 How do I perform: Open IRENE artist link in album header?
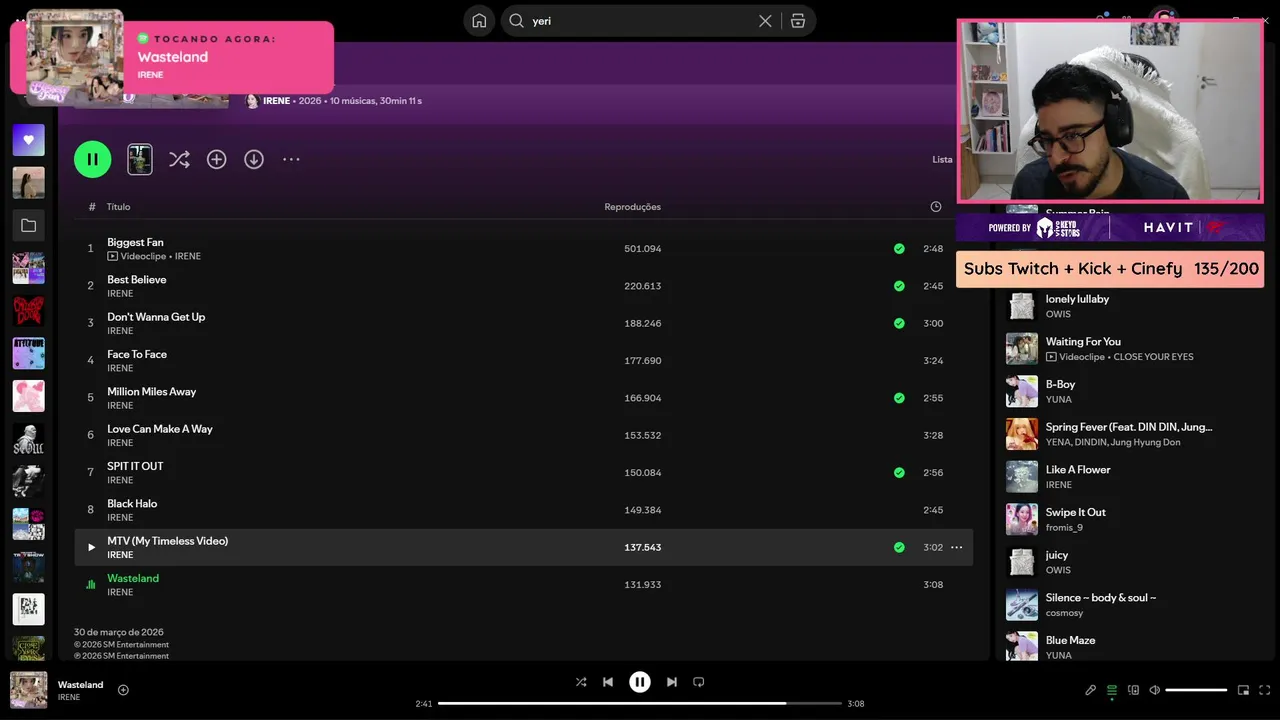(x=276, y=101)
